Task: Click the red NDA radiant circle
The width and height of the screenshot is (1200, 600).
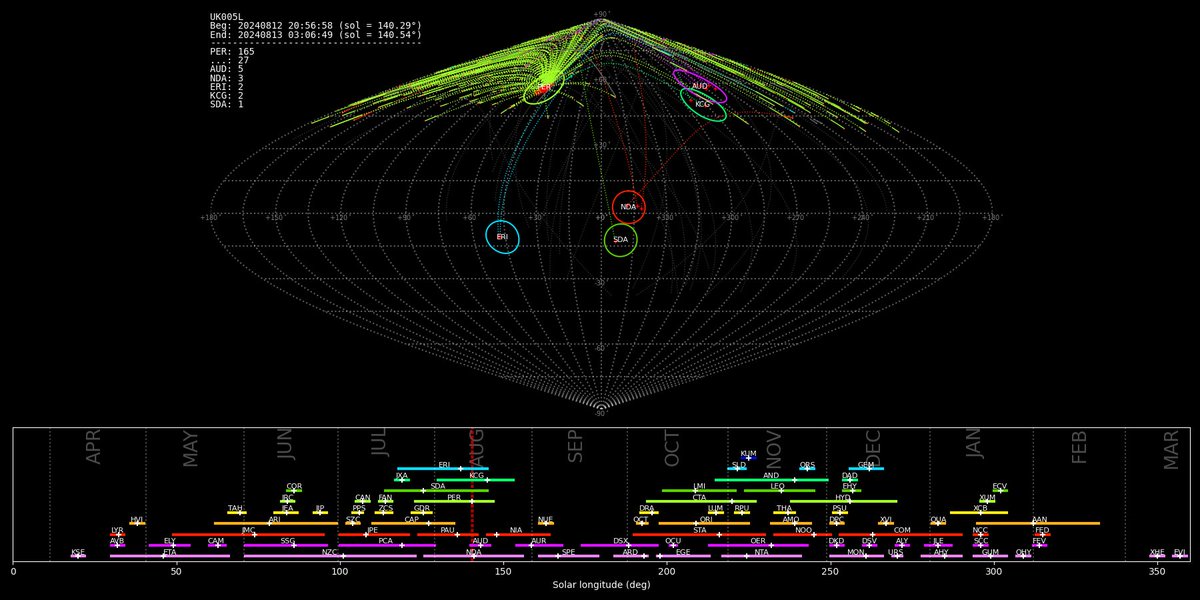Action: pyautogui.click(x=628, y=207)
